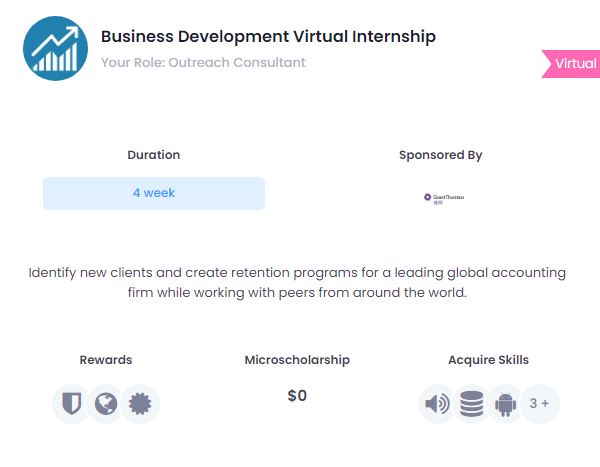Click the Android robot skill icon
The image size is (600, 467).
click(505, 403)
